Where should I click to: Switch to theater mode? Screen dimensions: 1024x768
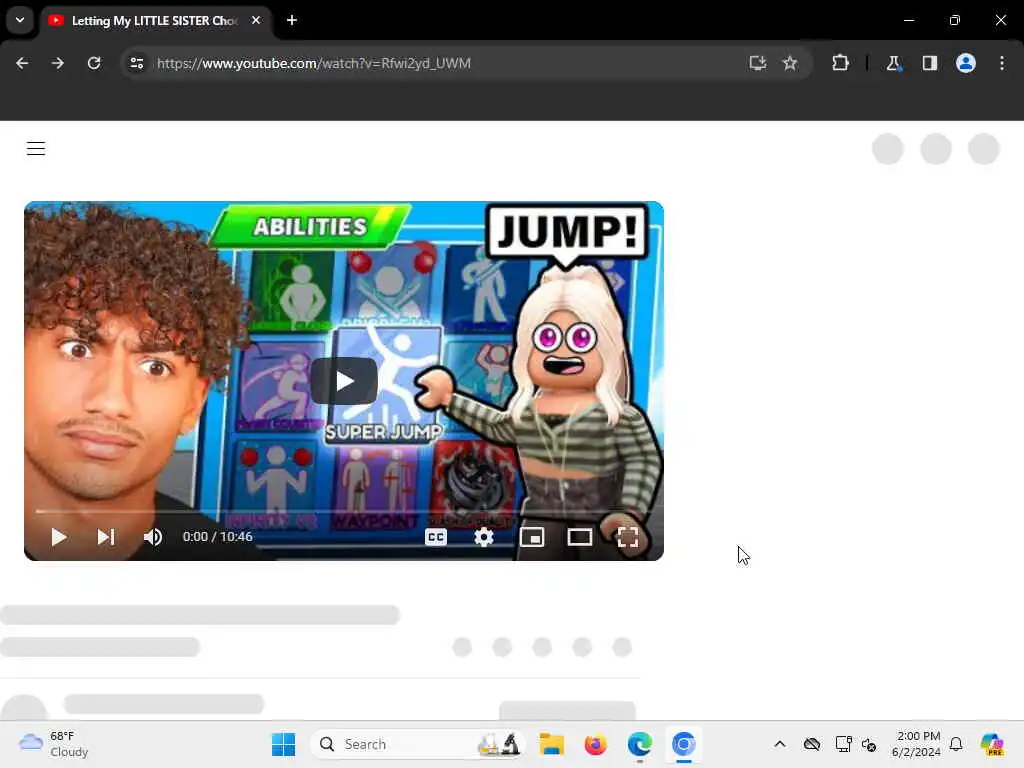click(x=579, y=537)
